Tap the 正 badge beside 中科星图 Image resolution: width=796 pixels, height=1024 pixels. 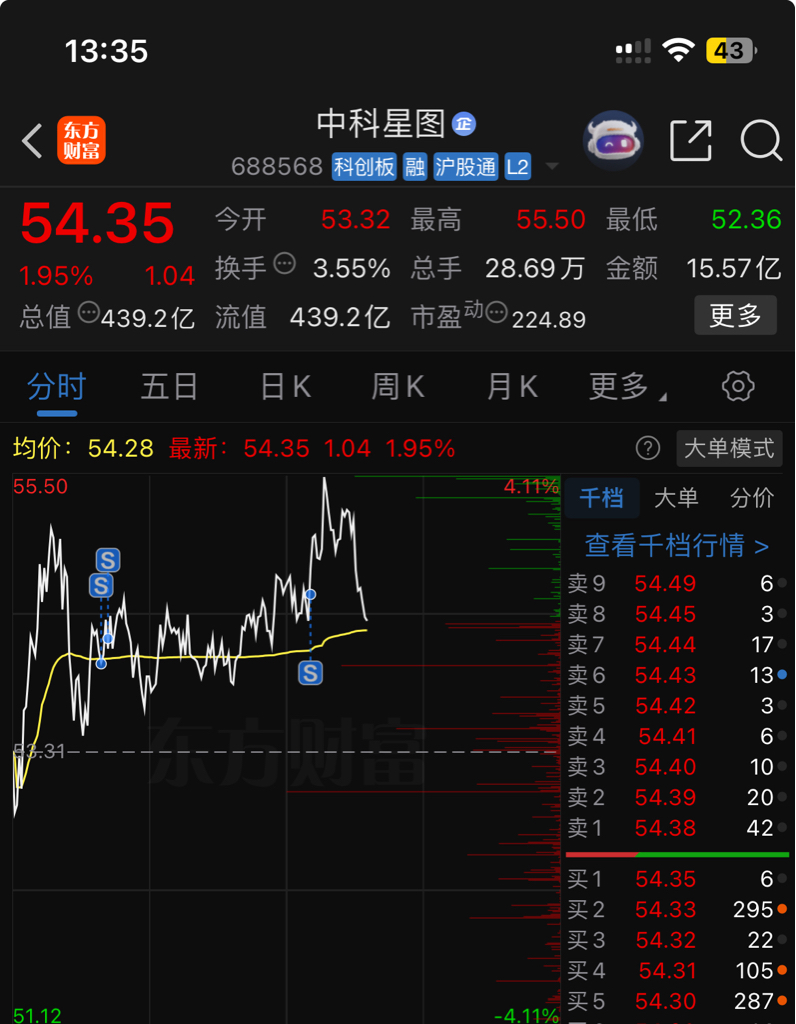[464, 123]
